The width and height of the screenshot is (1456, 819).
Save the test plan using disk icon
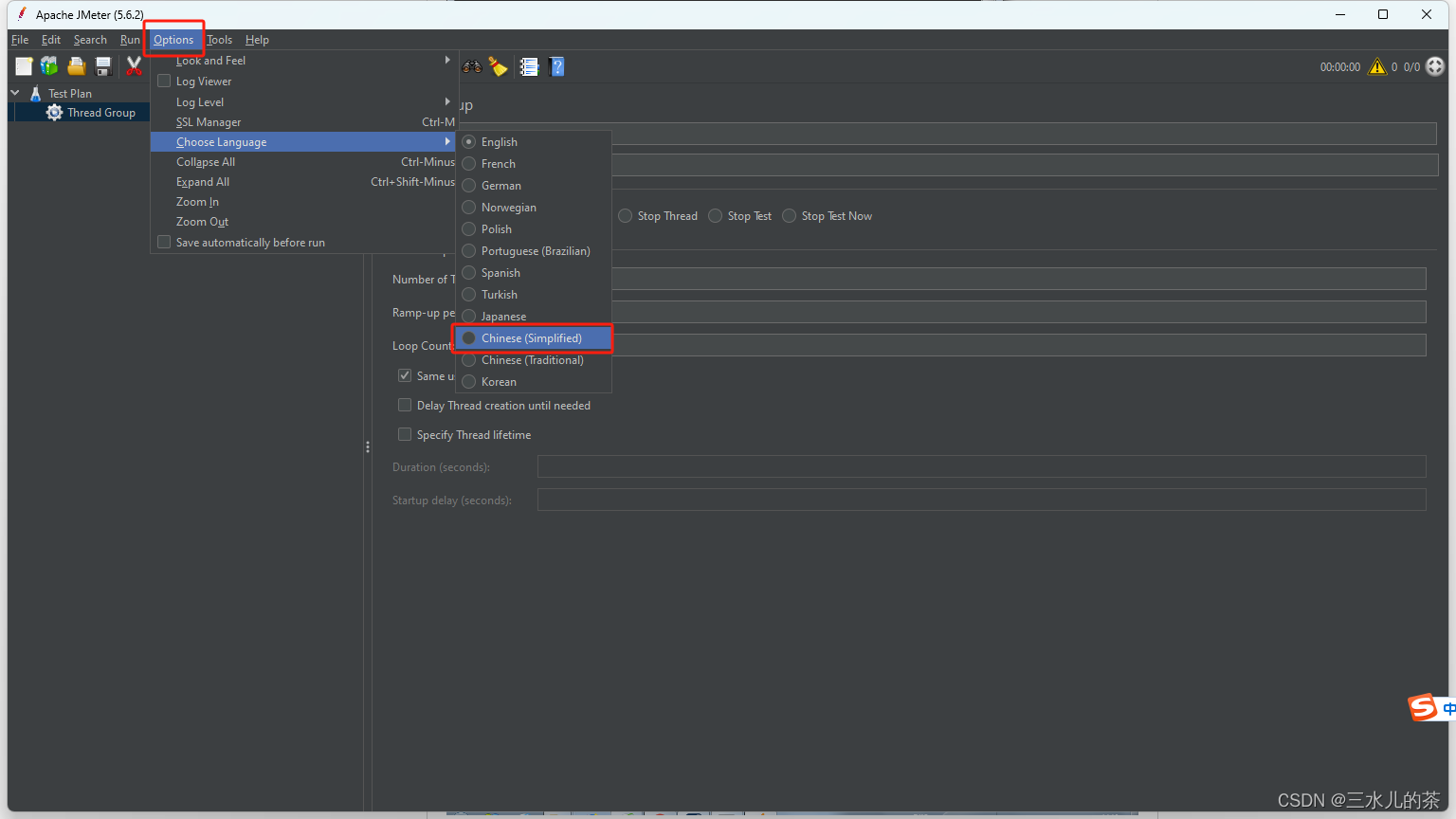(x=102, y=66)
